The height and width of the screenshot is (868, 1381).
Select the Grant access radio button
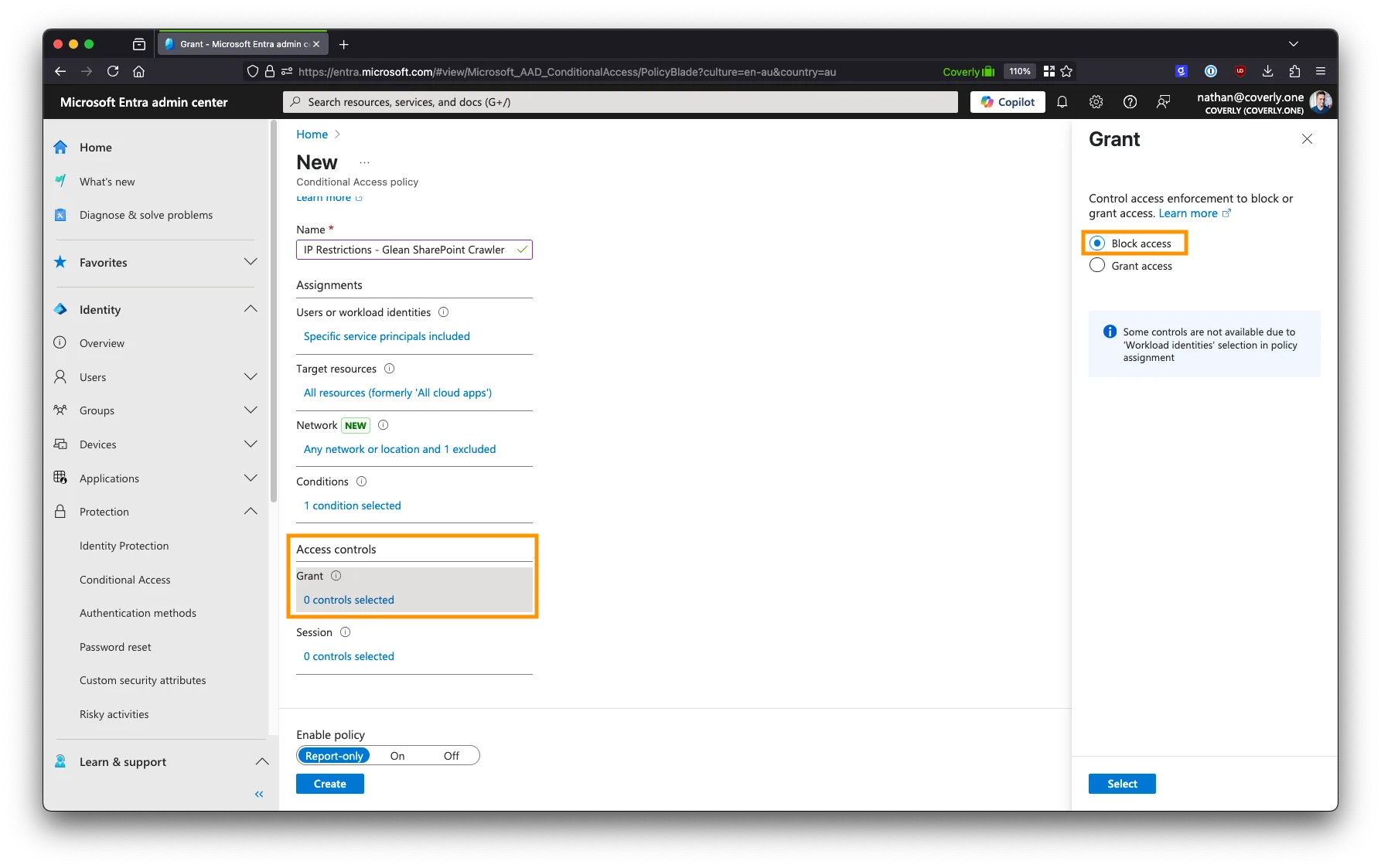1097,266
